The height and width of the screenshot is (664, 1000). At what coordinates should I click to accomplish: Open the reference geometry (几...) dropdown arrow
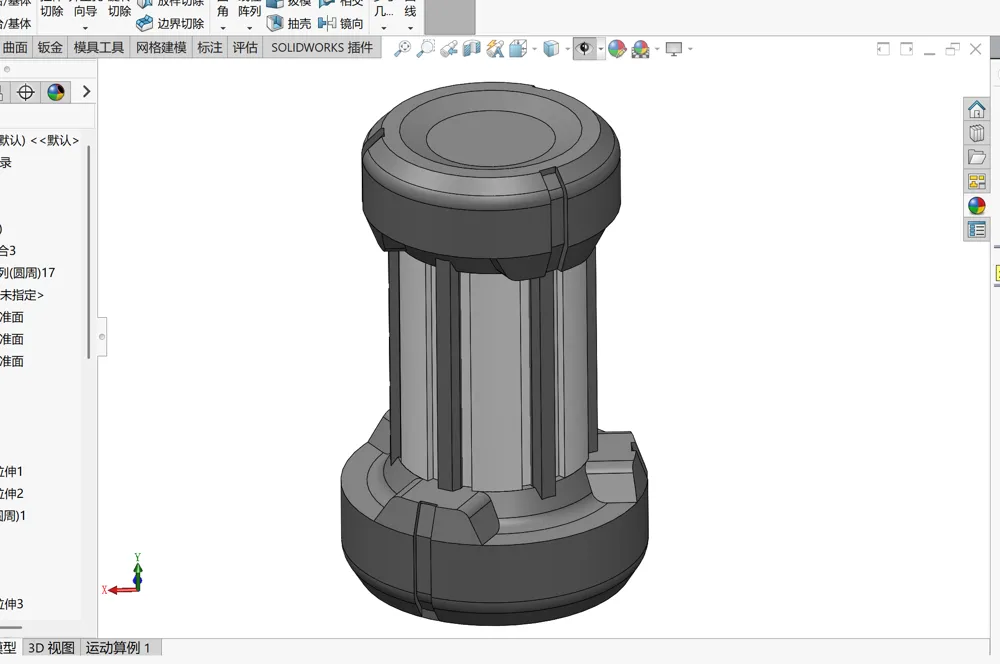click(x=383, y=28)
